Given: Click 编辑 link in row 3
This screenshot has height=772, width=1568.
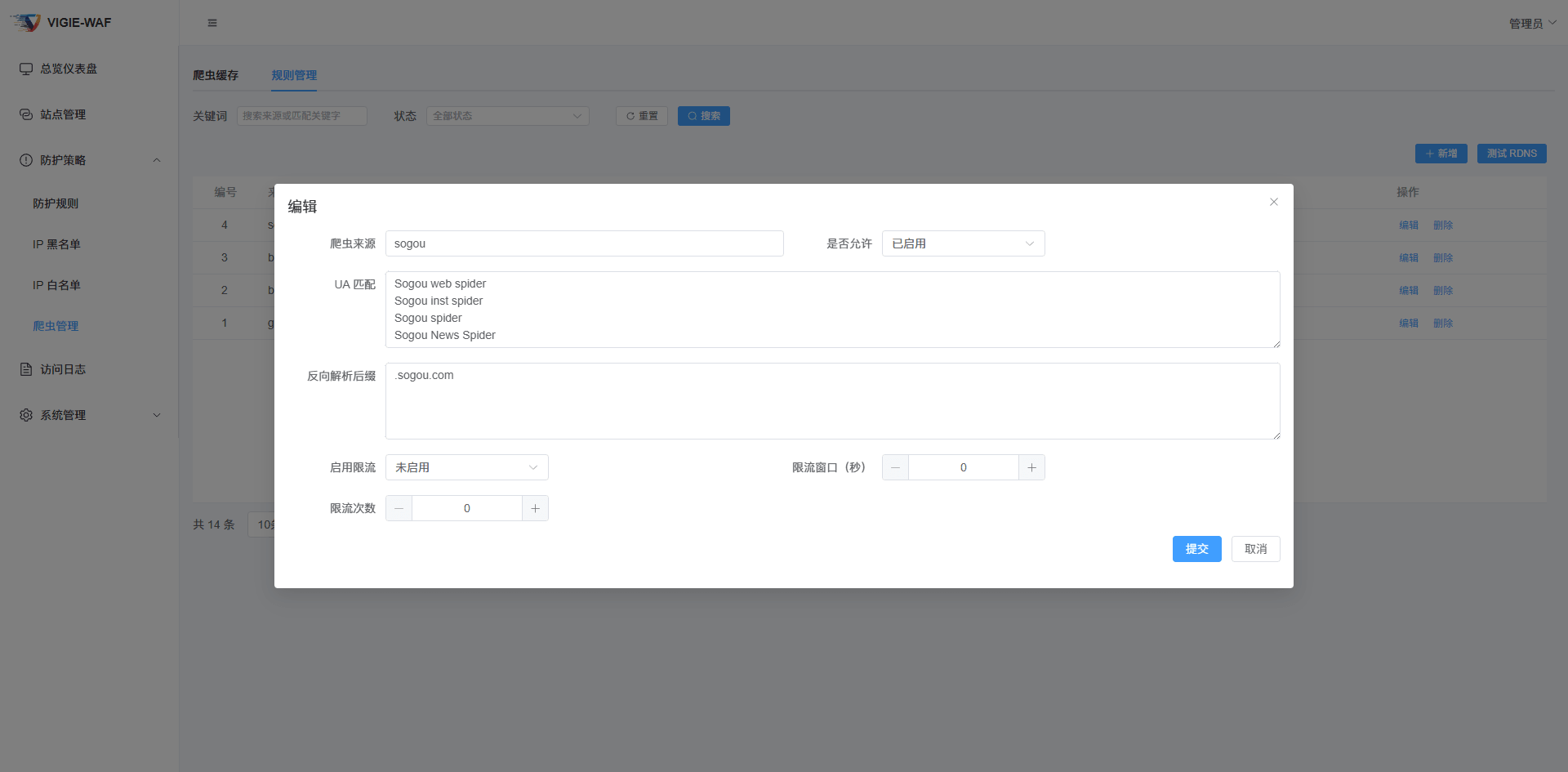Looking at the screenshot, I should (1409, 258).
